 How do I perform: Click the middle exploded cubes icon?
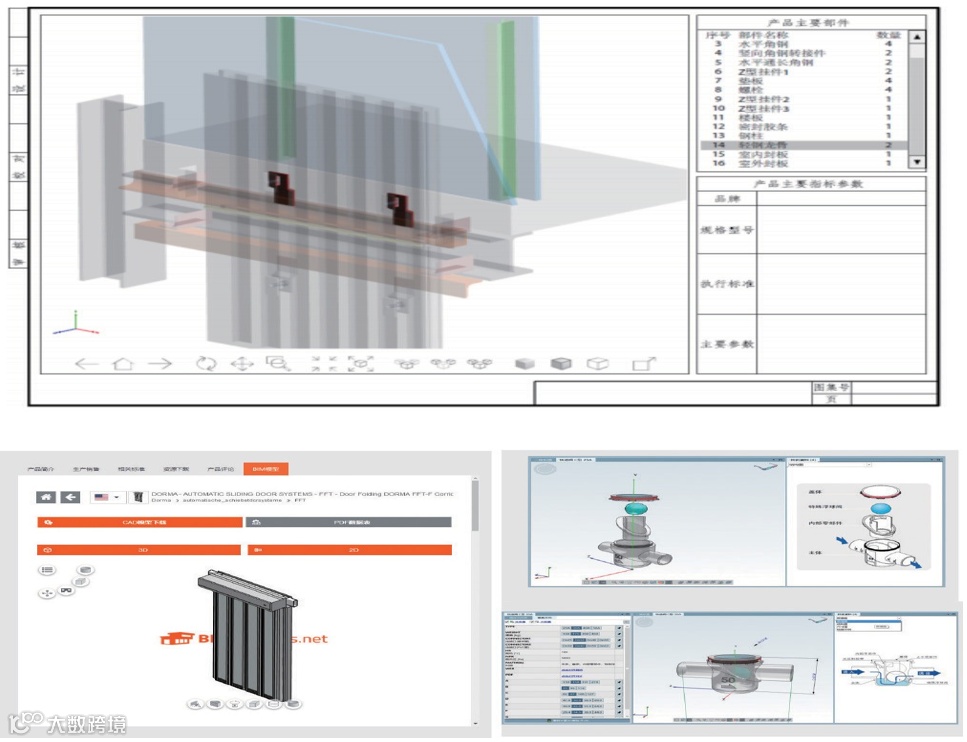(443, 363)
